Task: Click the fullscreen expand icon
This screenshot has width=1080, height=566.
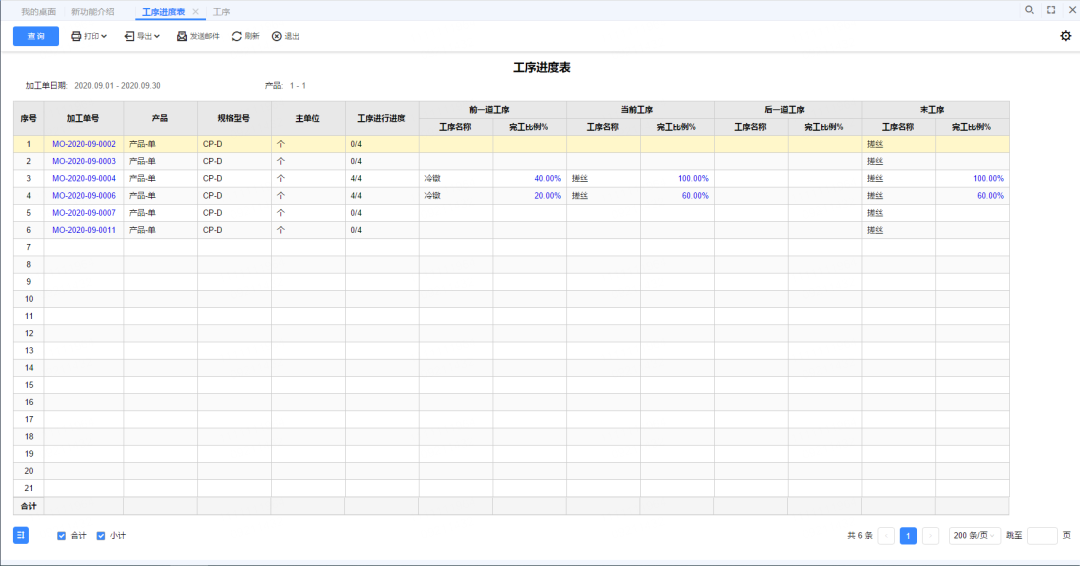Action: (1051, 10)
